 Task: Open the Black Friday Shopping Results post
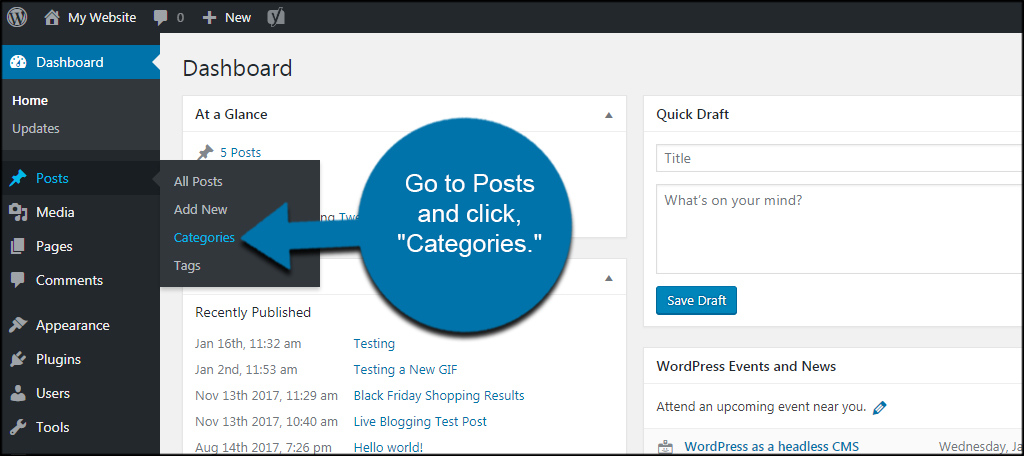[439, 395]
